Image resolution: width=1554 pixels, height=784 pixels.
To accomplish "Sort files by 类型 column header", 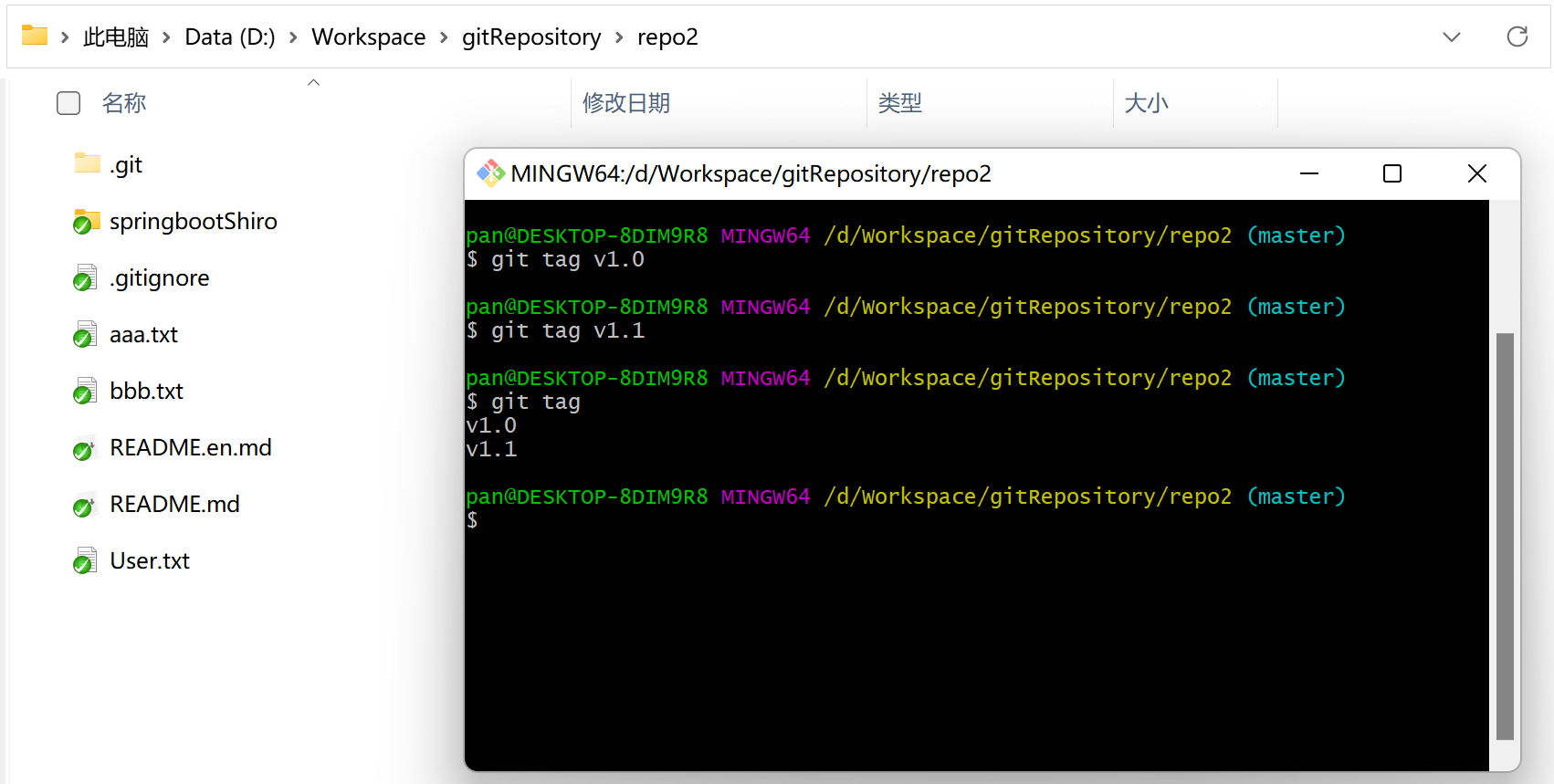I will click(899, 103).
